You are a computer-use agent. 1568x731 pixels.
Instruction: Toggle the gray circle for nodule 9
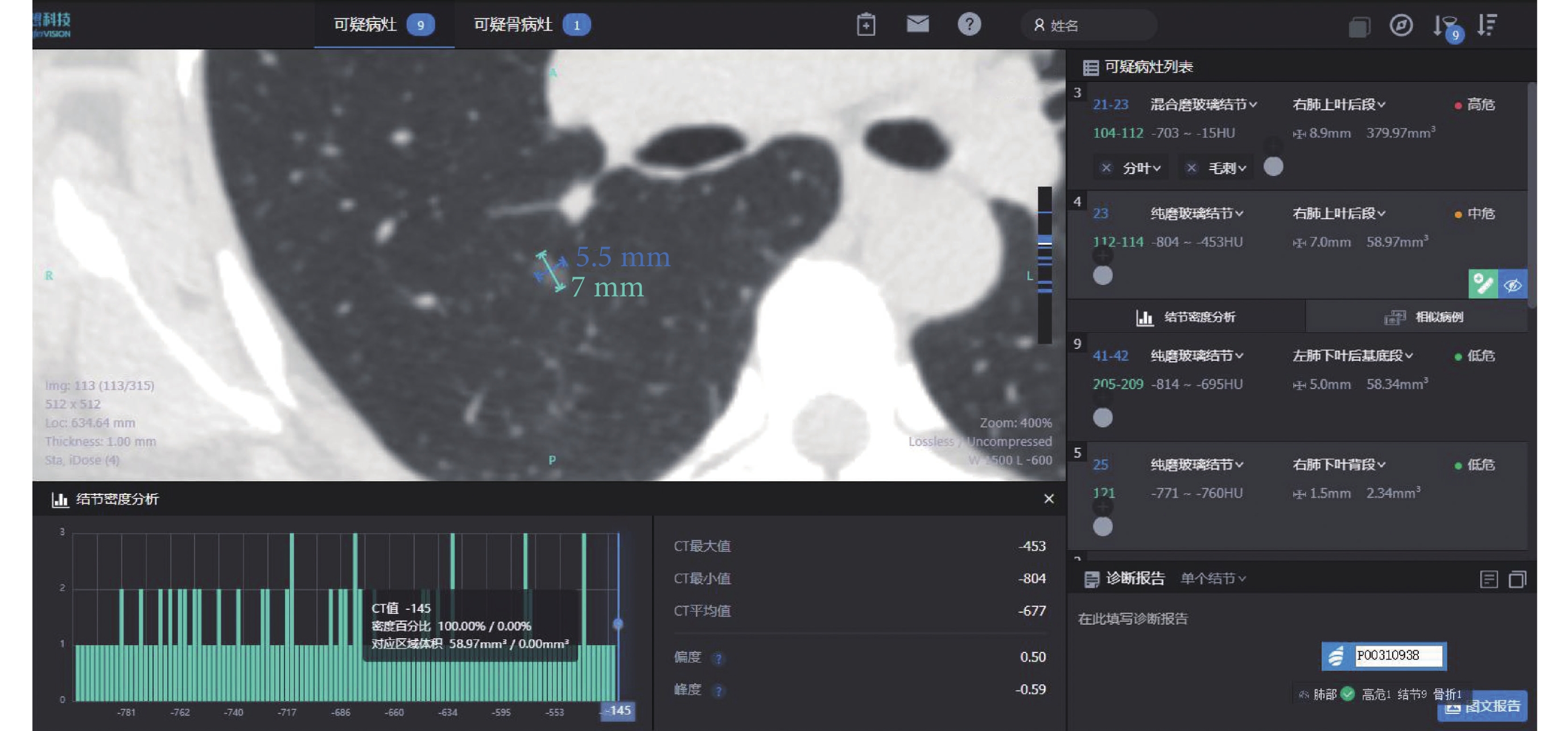(1103, 418)
